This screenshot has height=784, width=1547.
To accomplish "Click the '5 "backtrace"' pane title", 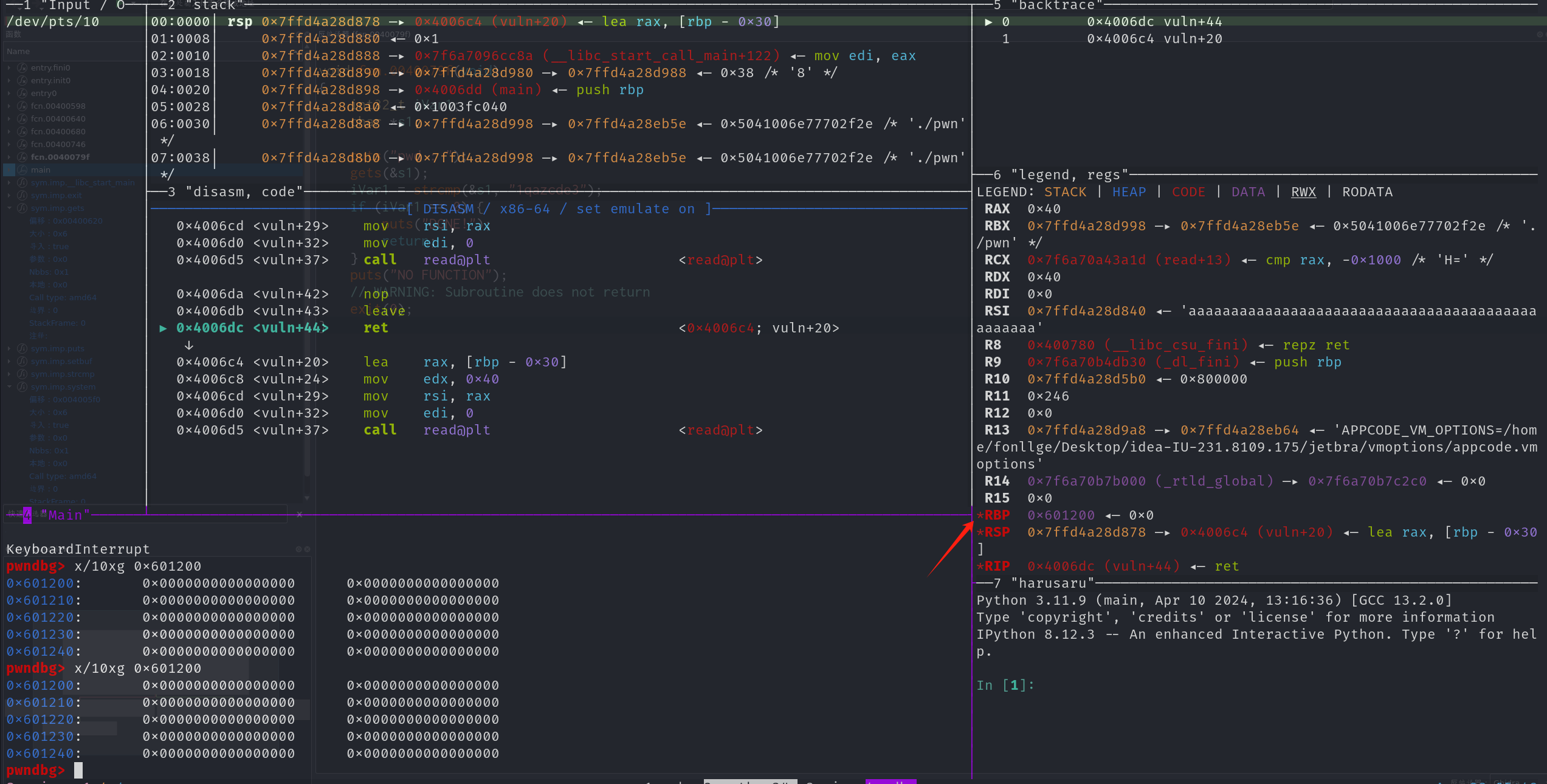I will 1049,5.
